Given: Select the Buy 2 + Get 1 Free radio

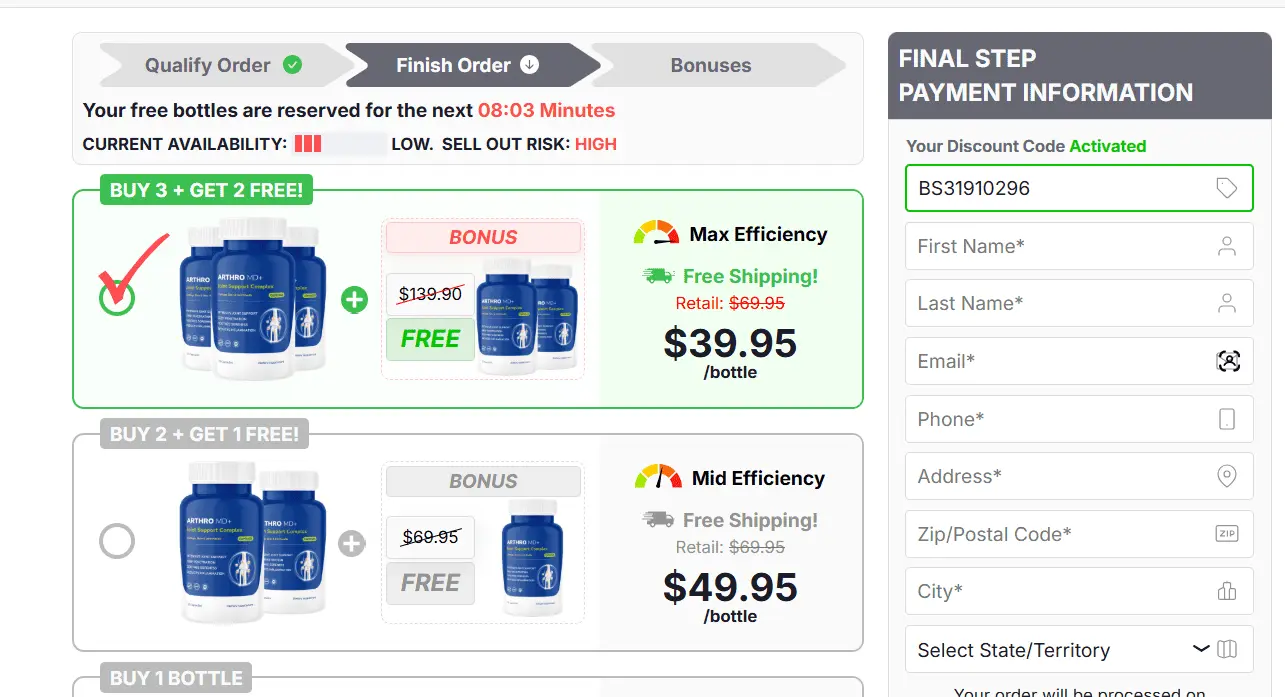Looking at the screenshot, I should click(117, 542).
